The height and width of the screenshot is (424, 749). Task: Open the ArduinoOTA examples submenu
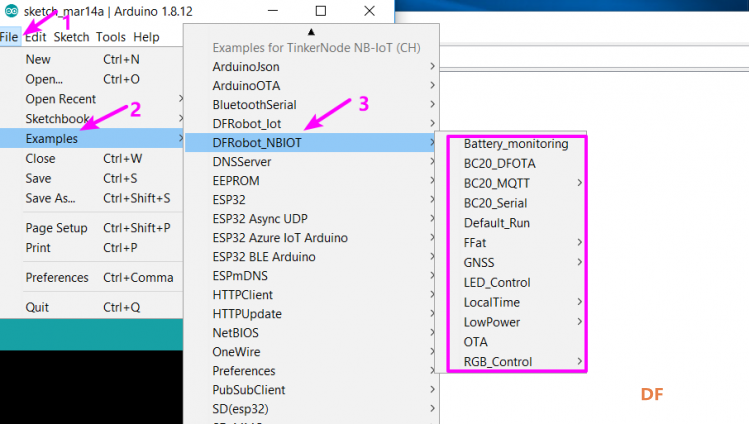(311, 85)
